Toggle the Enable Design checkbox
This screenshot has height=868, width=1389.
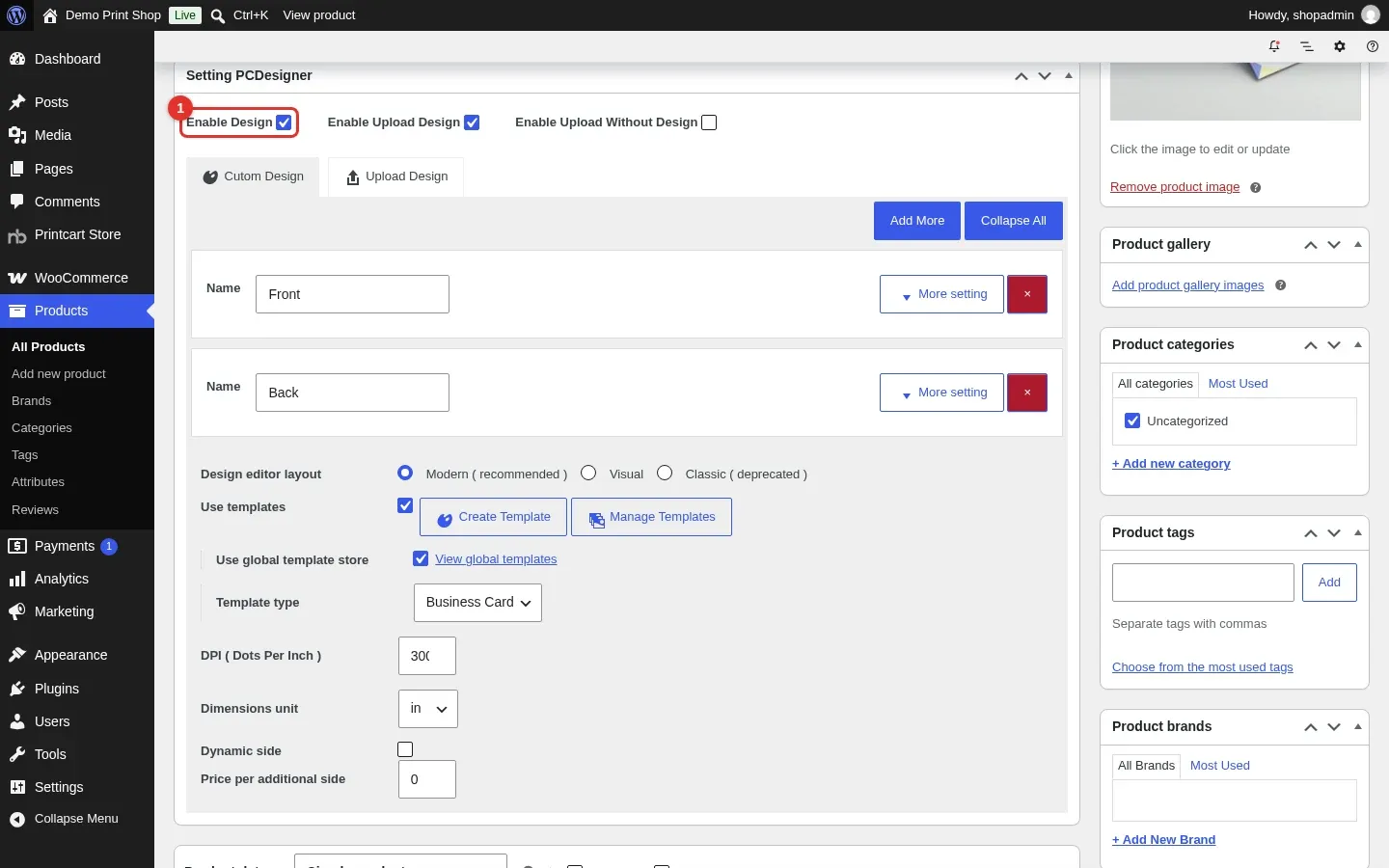click(284, 122)
